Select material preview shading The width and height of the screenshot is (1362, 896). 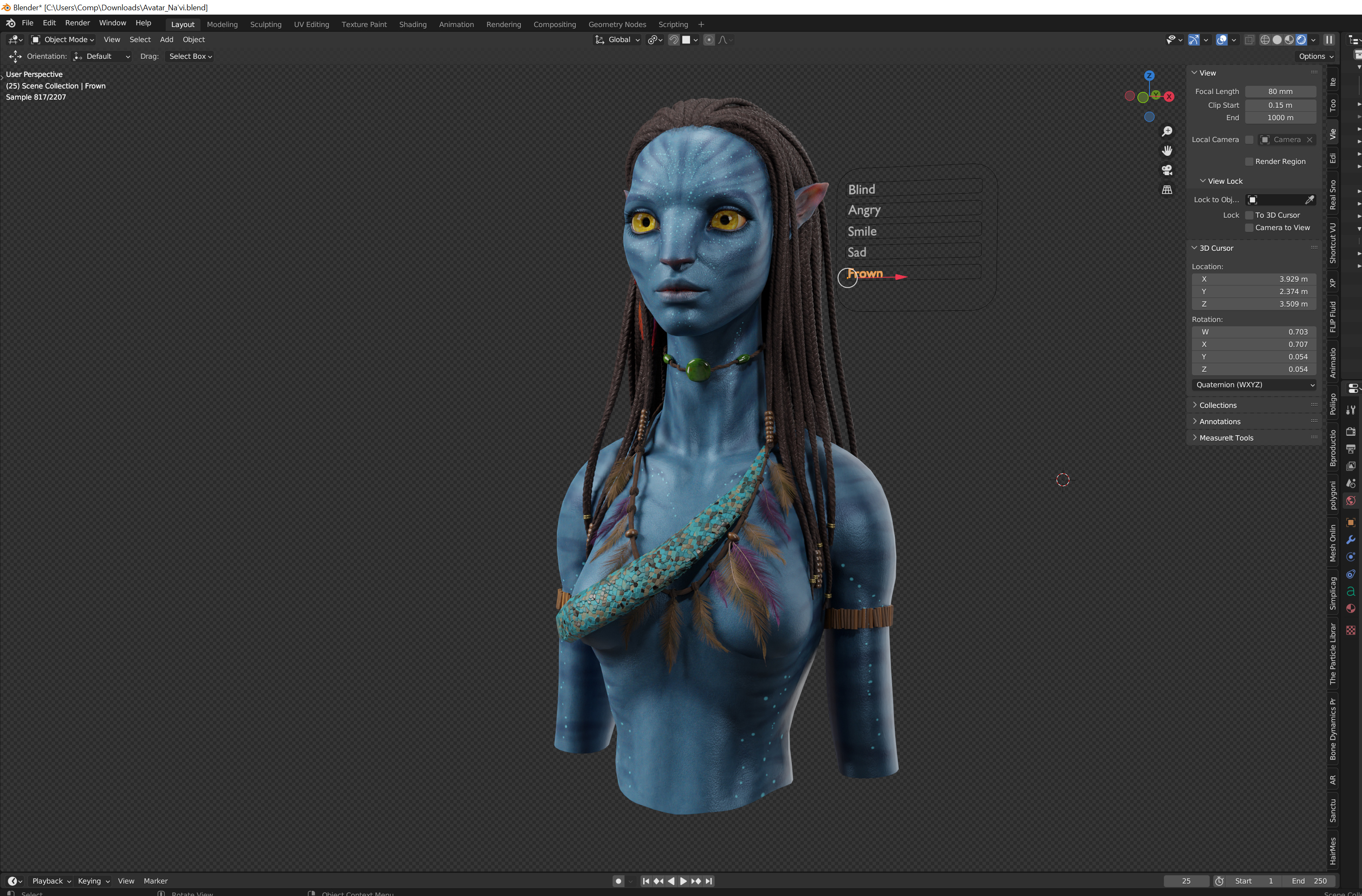(1289, 39)
